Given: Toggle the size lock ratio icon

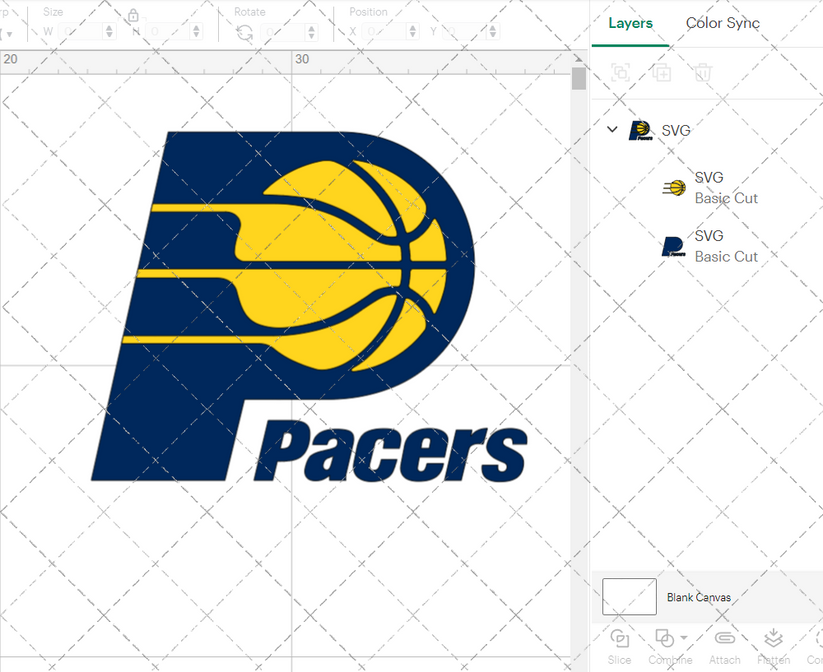Looking at the screenshot, I should click(x=133, y=17).
